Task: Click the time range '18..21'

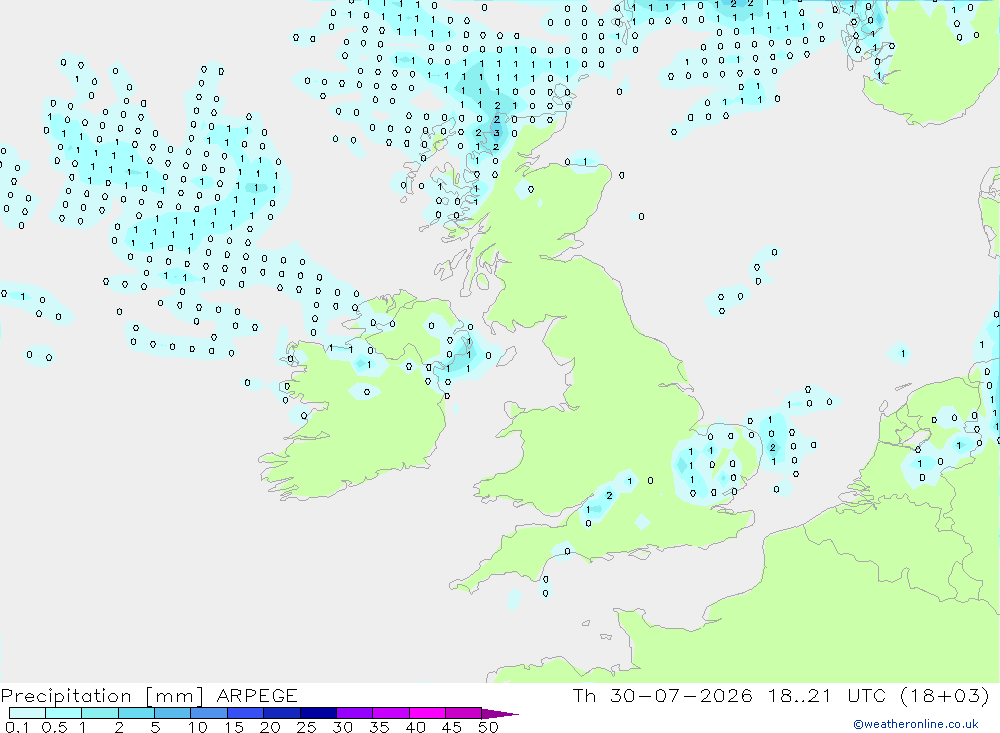Action: (800, 695)
